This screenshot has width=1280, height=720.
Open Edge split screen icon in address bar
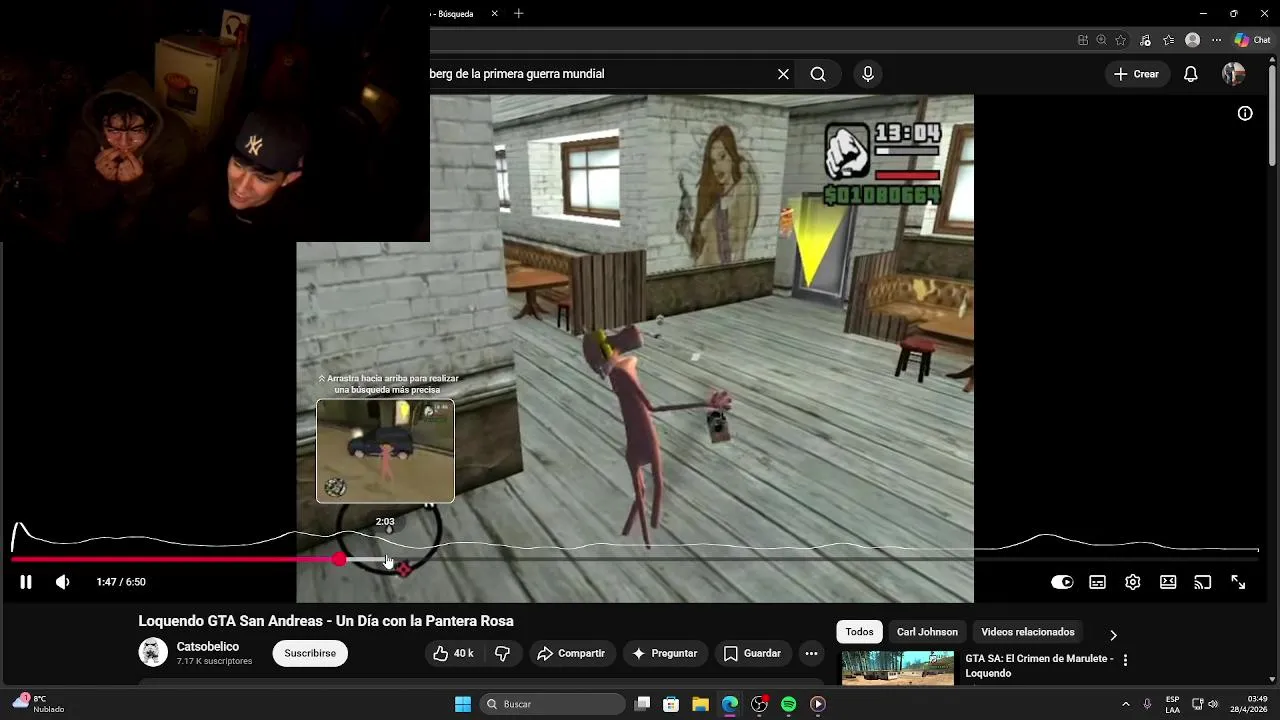[x=1083, y=40]
